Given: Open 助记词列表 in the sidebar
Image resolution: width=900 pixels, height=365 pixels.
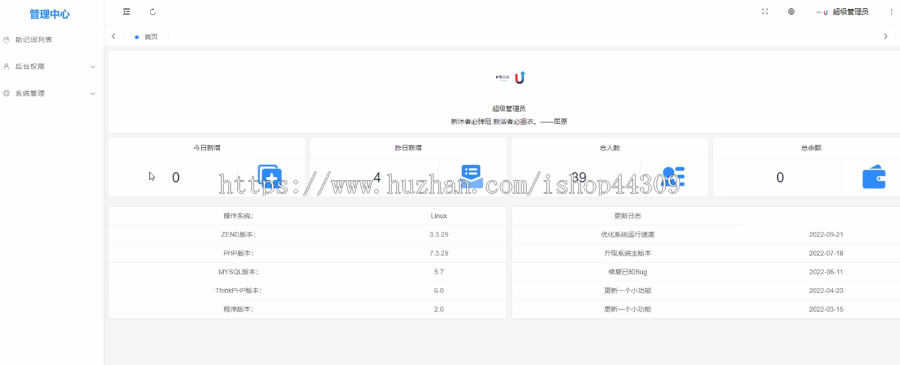Looking at the screenshot, I should pos(34,40).
